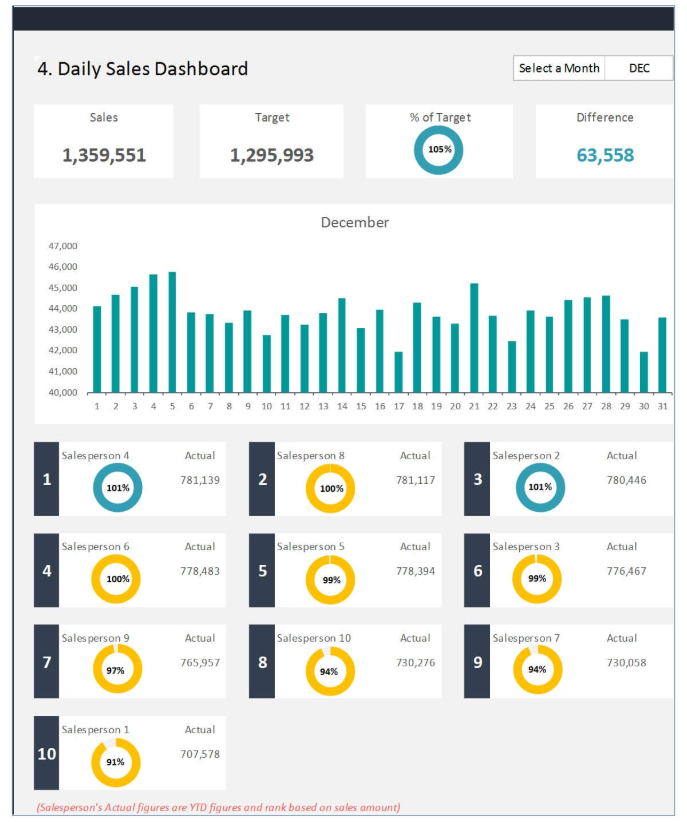Click the rank 1 badge
Viewport: 687px width, 822px height.
point(47,480)
